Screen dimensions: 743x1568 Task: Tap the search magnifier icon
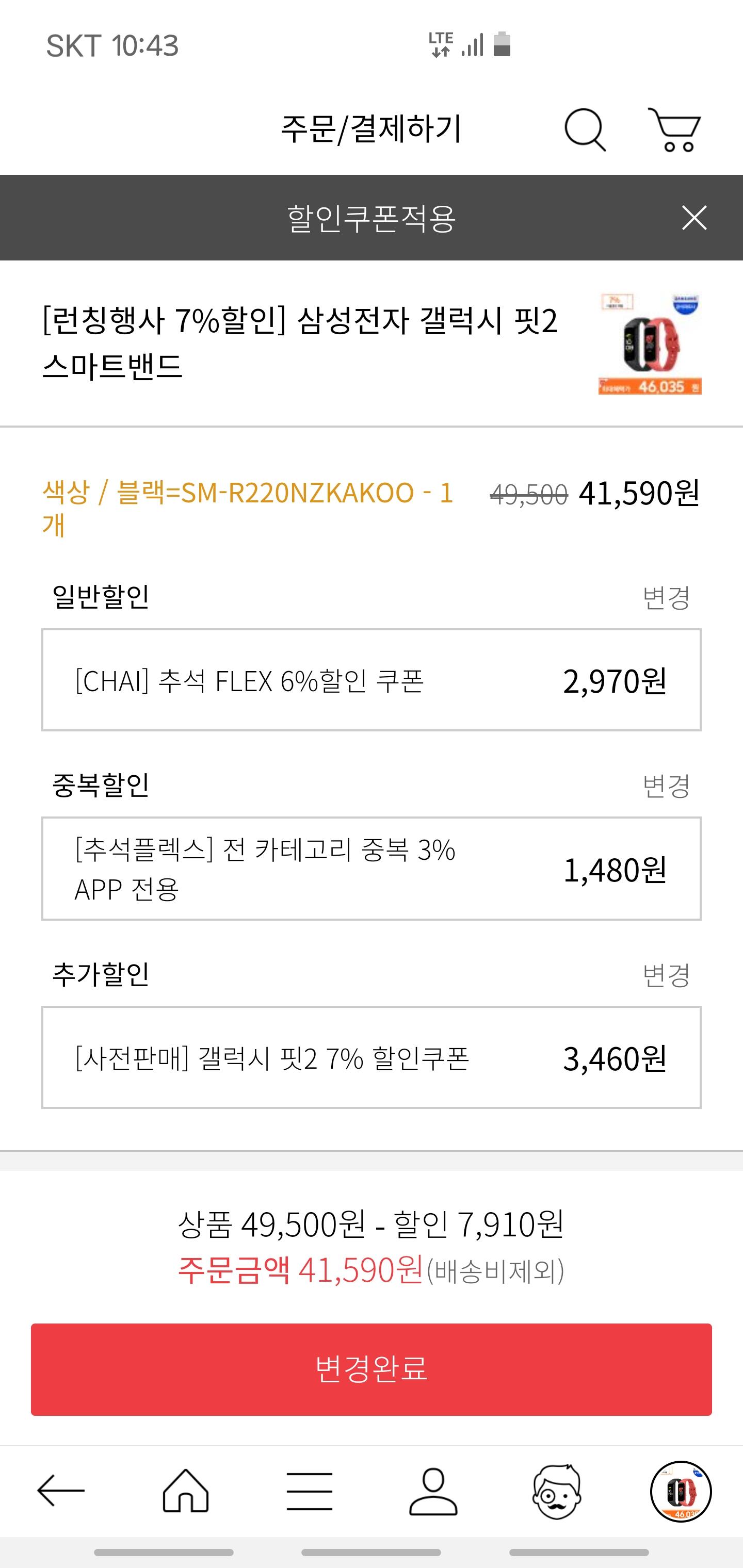point(585,129)
